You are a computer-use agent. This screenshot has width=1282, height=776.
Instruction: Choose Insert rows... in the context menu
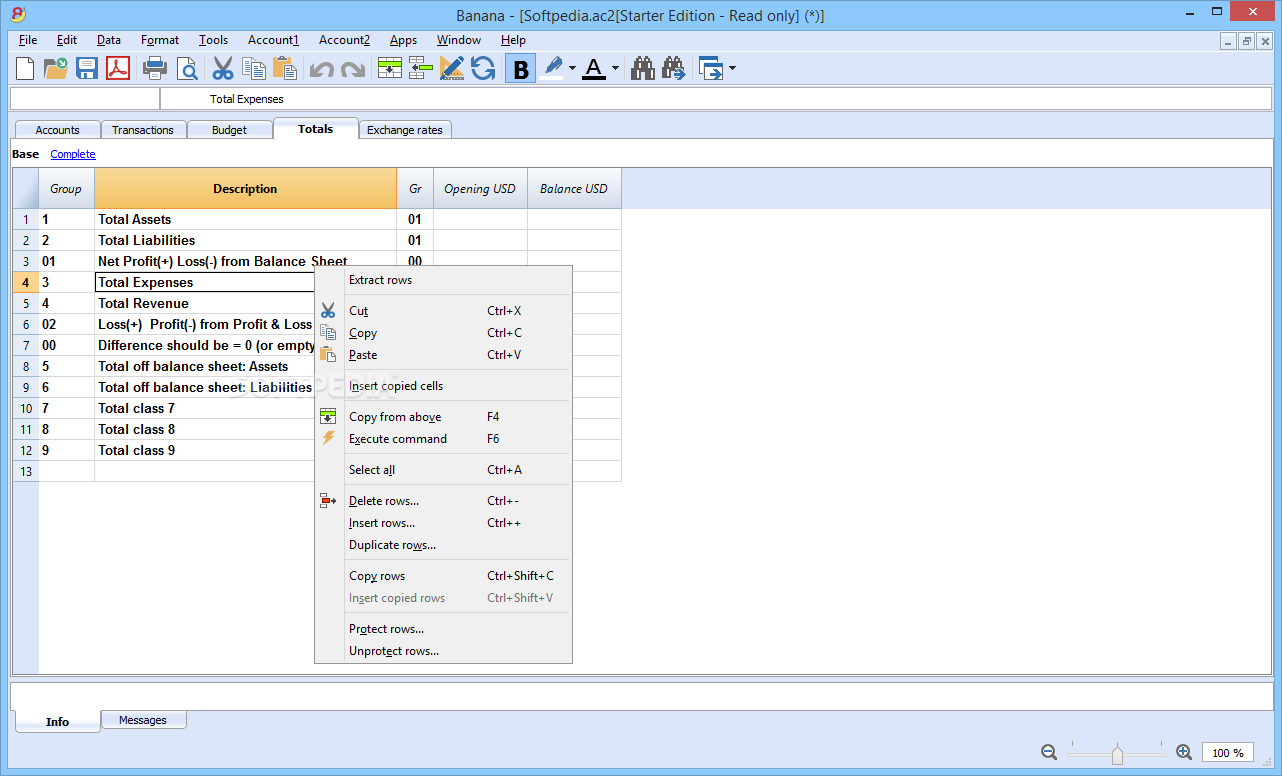pos(443,523)
